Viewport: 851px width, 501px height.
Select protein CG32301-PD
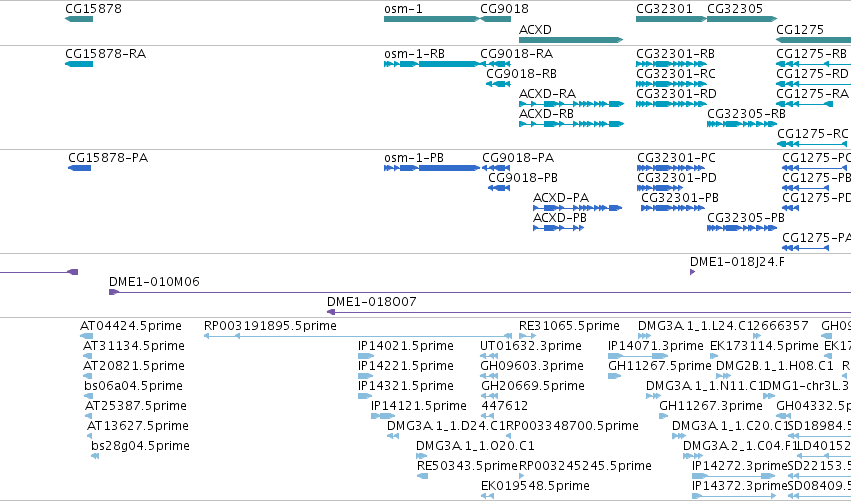pos(677,178)
